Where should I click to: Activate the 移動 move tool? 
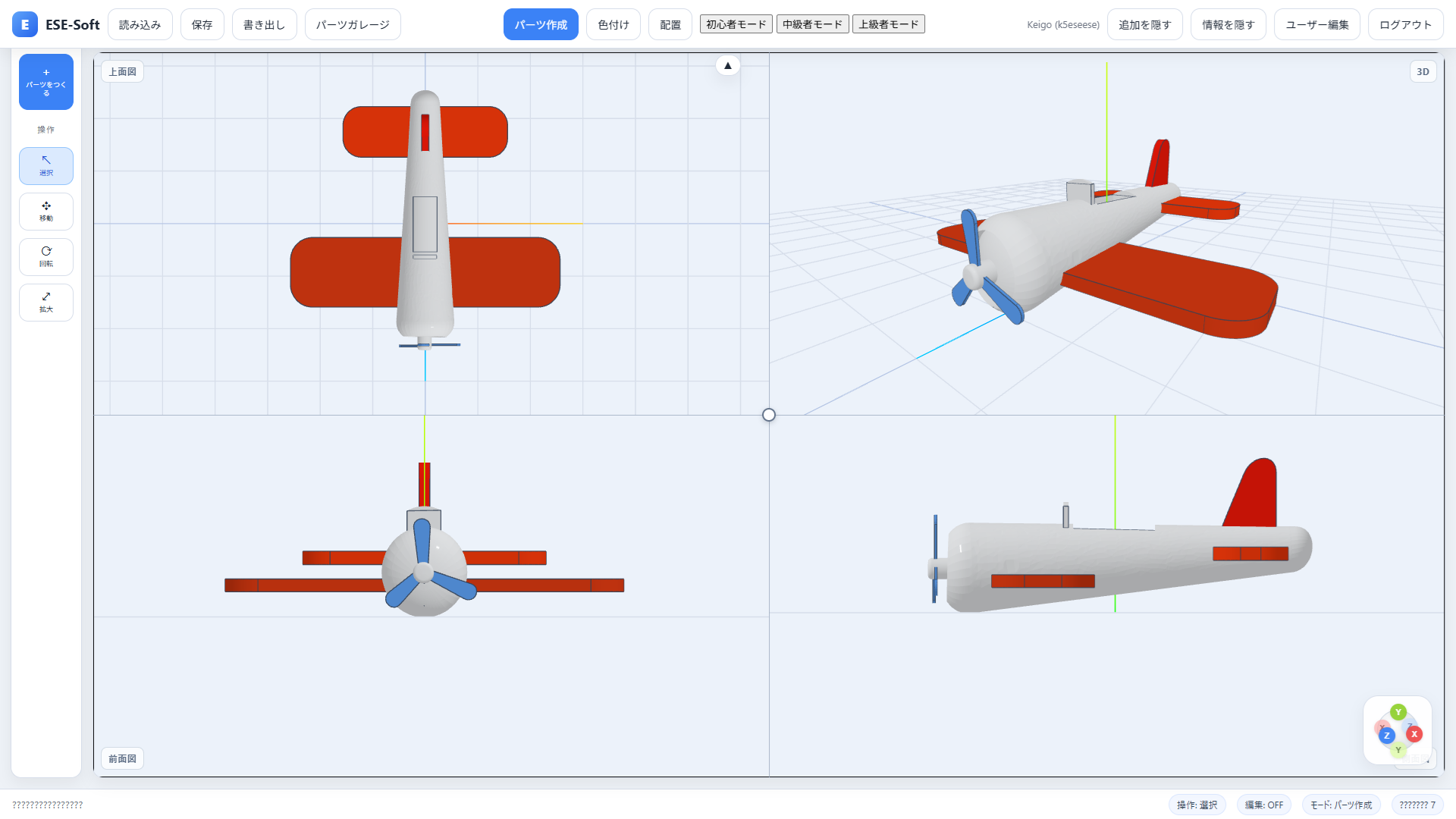click(x=46, y=212)
